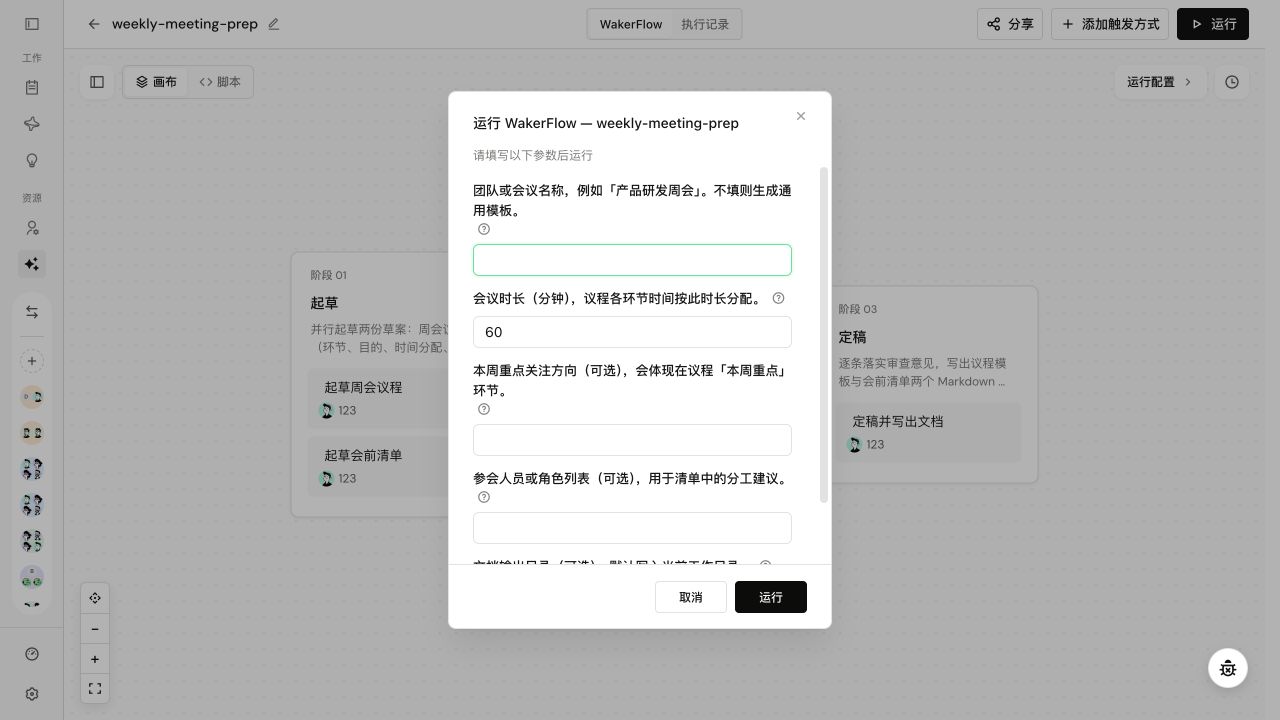This screenshot has height=720, width=1280.
Task: Click the dialog's black 运行 button
Action: 771,597
